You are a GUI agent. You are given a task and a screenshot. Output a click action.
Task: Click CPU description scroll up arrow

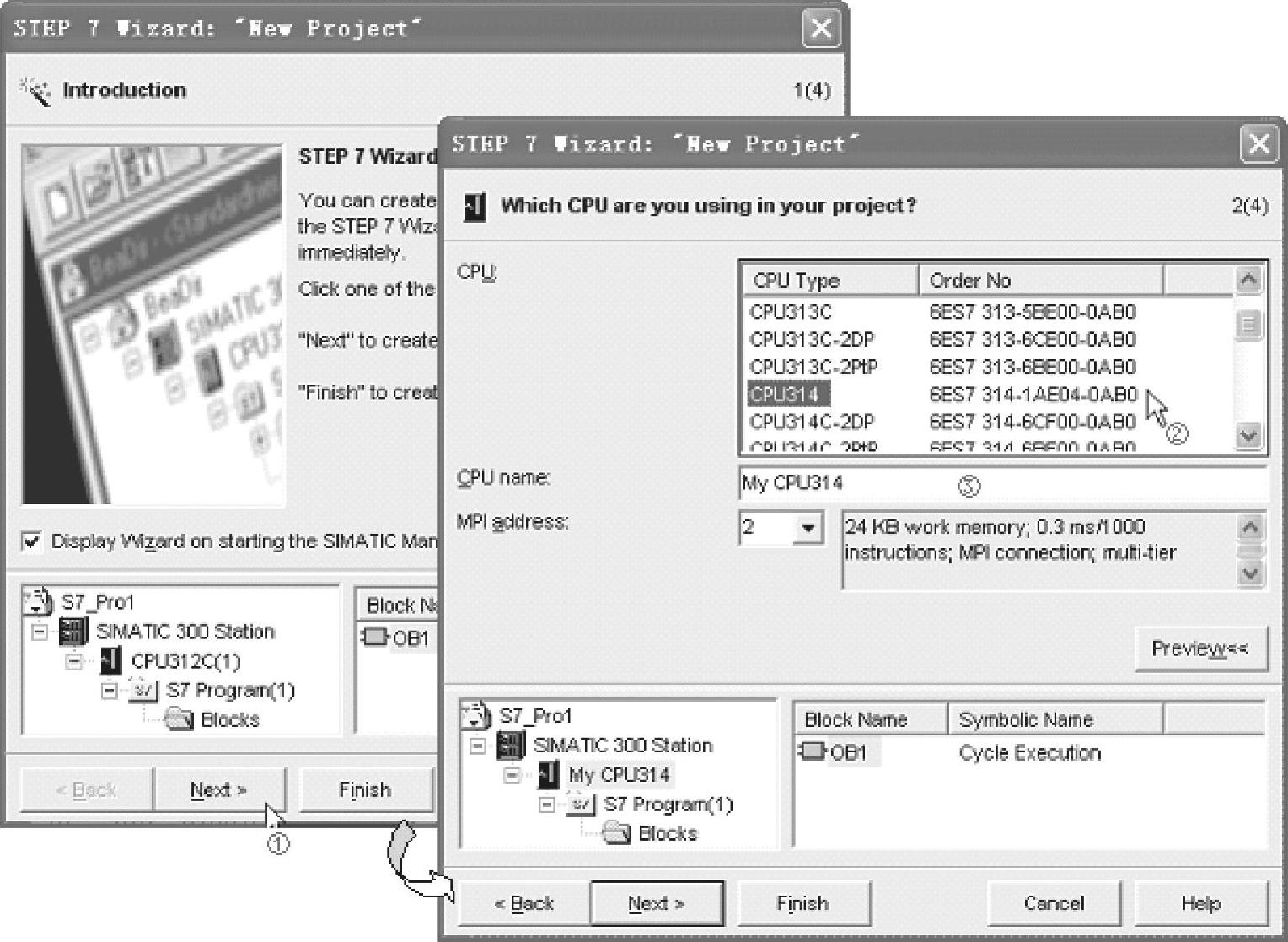coord(1250,528)
